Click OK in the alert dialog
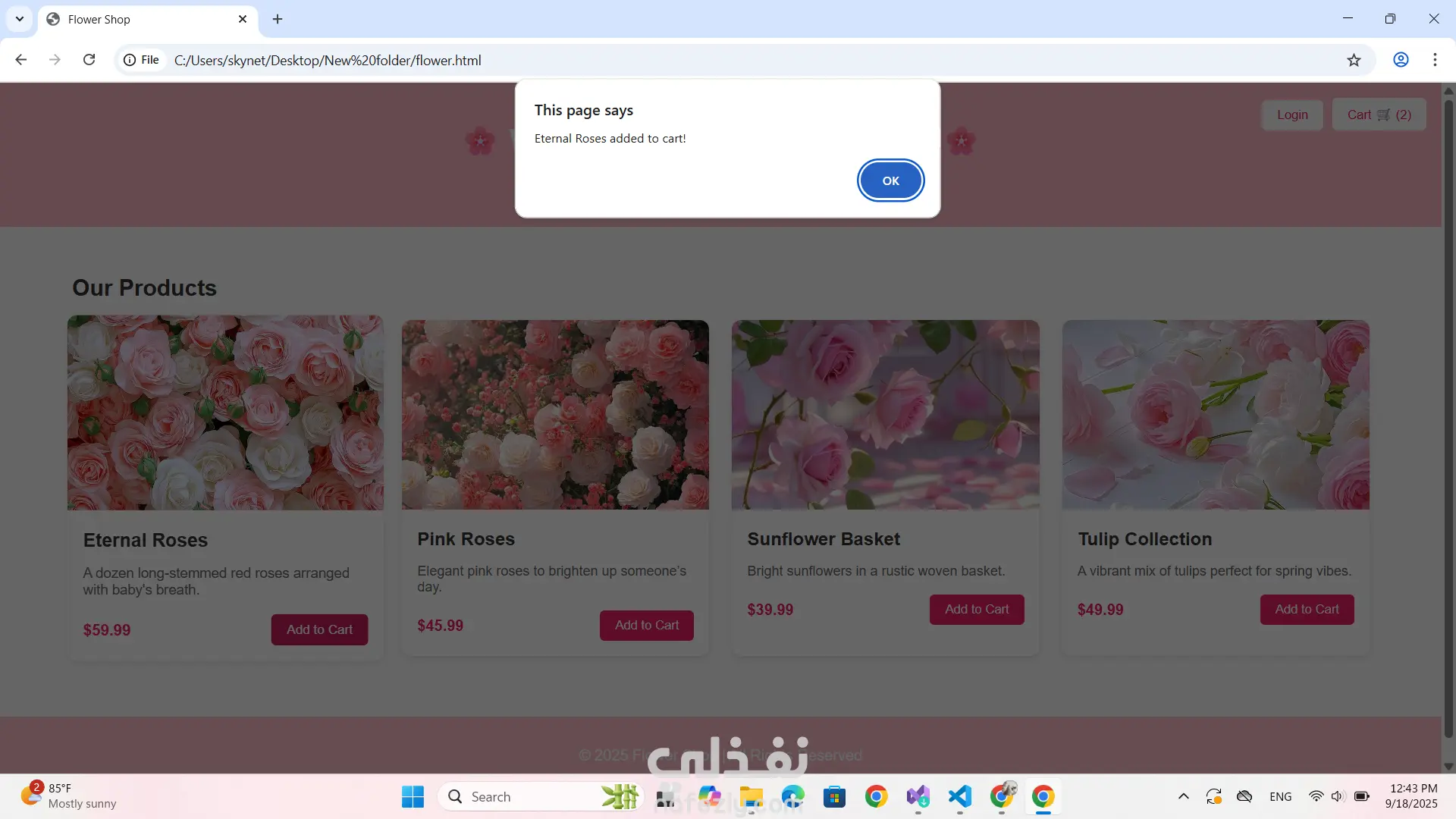1456x819 pixels. coord(890,180)
